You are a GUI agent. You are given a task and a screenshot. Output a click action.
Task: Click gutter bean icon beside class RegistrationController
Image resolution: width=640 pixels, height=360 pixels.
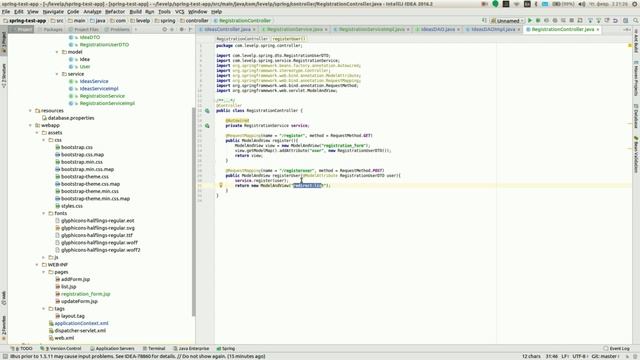coord(207,111)
